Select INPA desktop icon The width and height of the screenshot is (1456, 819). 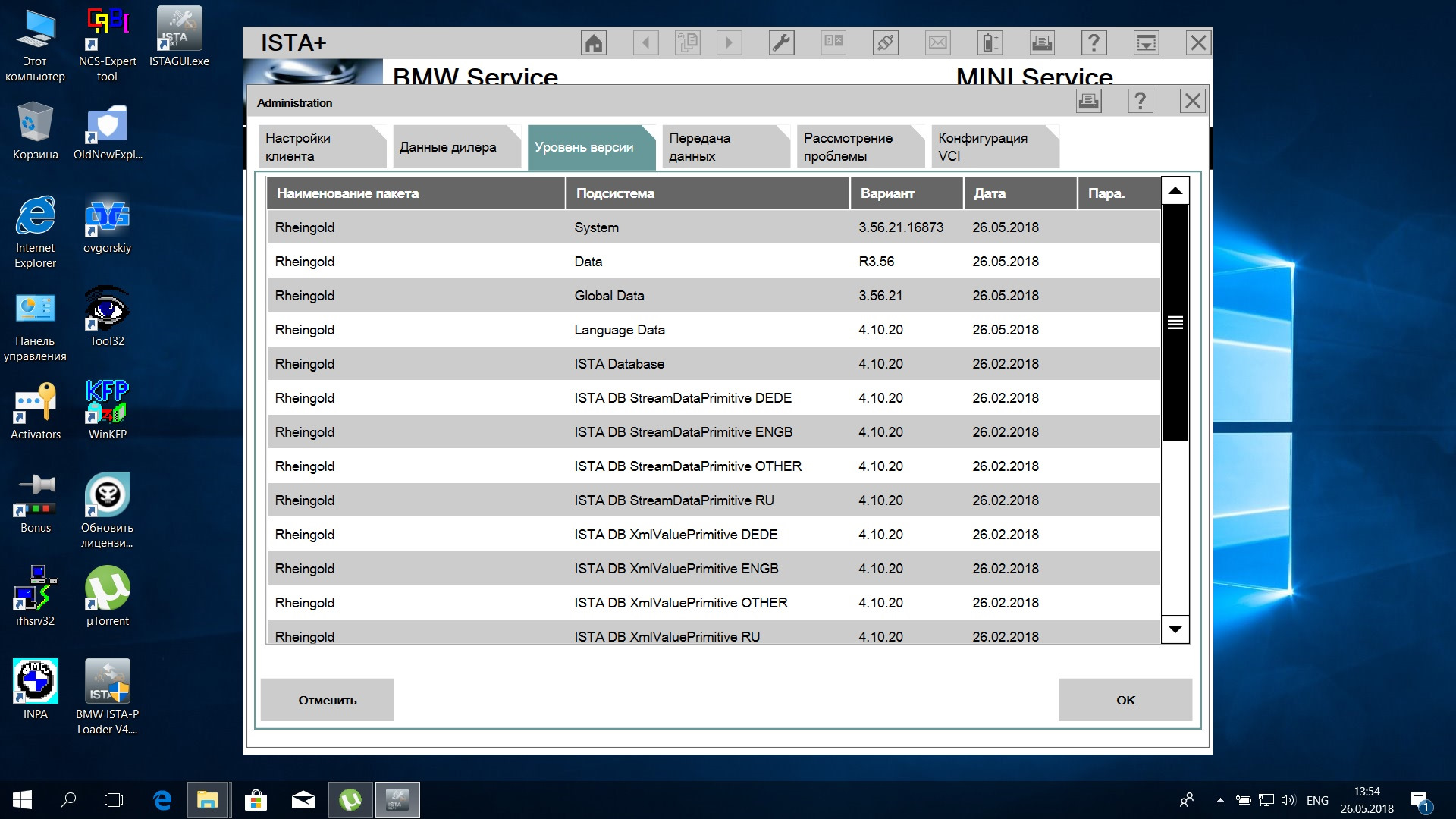click(x=35, y=689)
